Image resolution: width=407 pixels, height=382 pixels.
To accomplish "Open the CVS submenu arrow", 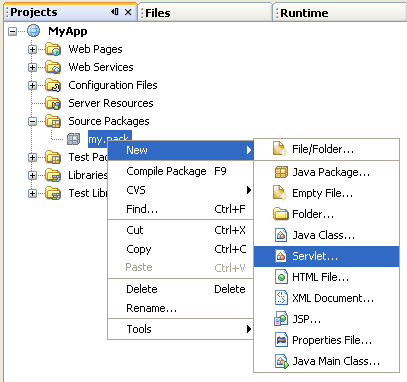I will [x=249, y=190].
